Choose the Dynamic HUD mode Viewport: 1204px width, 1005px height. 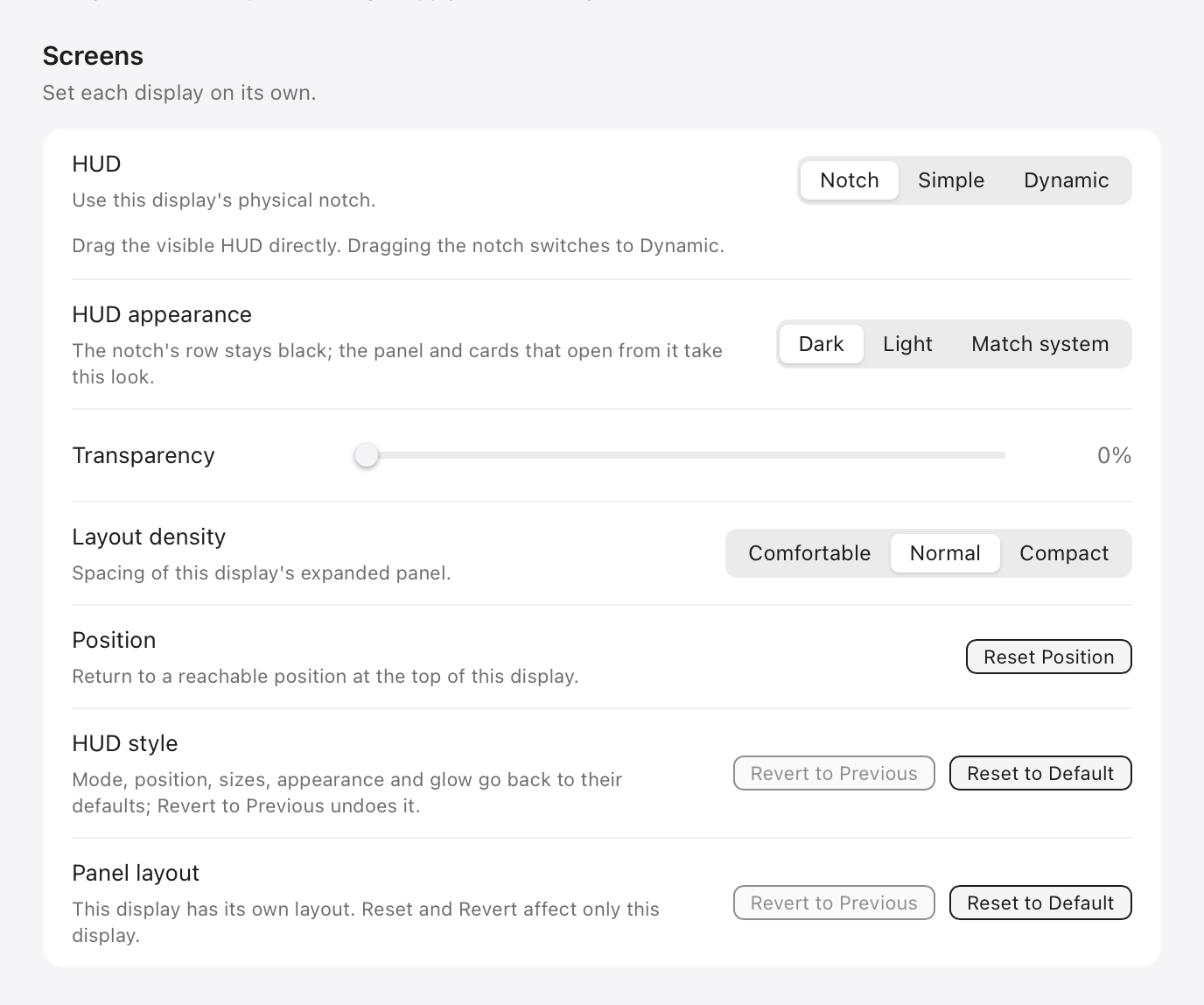(1066, 180)
